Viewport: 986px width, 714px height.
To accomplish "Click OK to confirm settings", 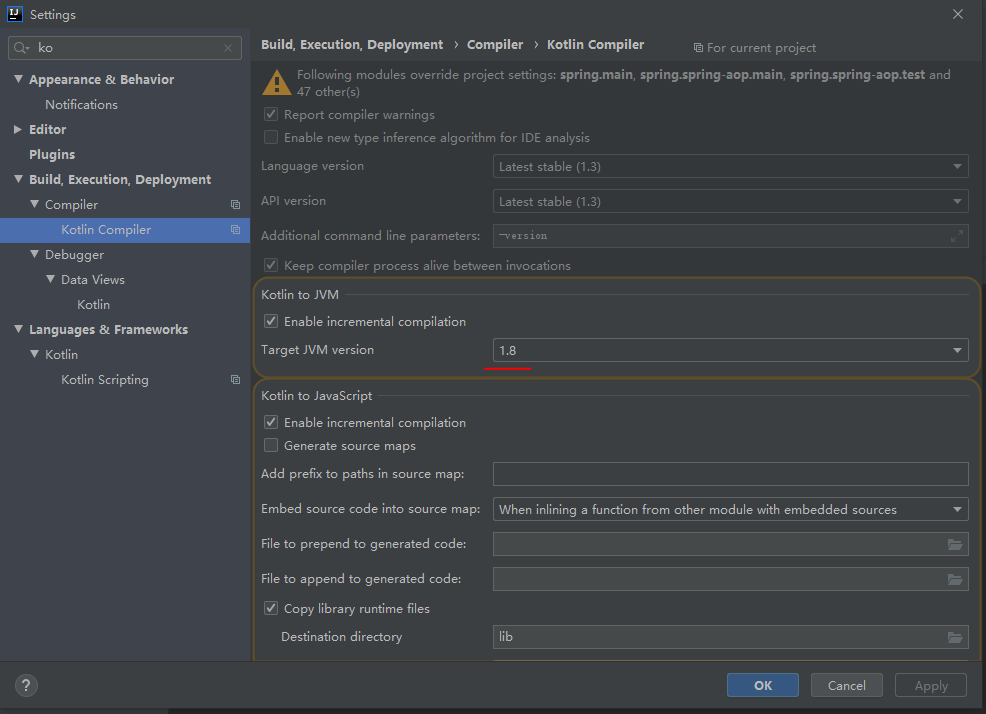I will pos(763,685).
